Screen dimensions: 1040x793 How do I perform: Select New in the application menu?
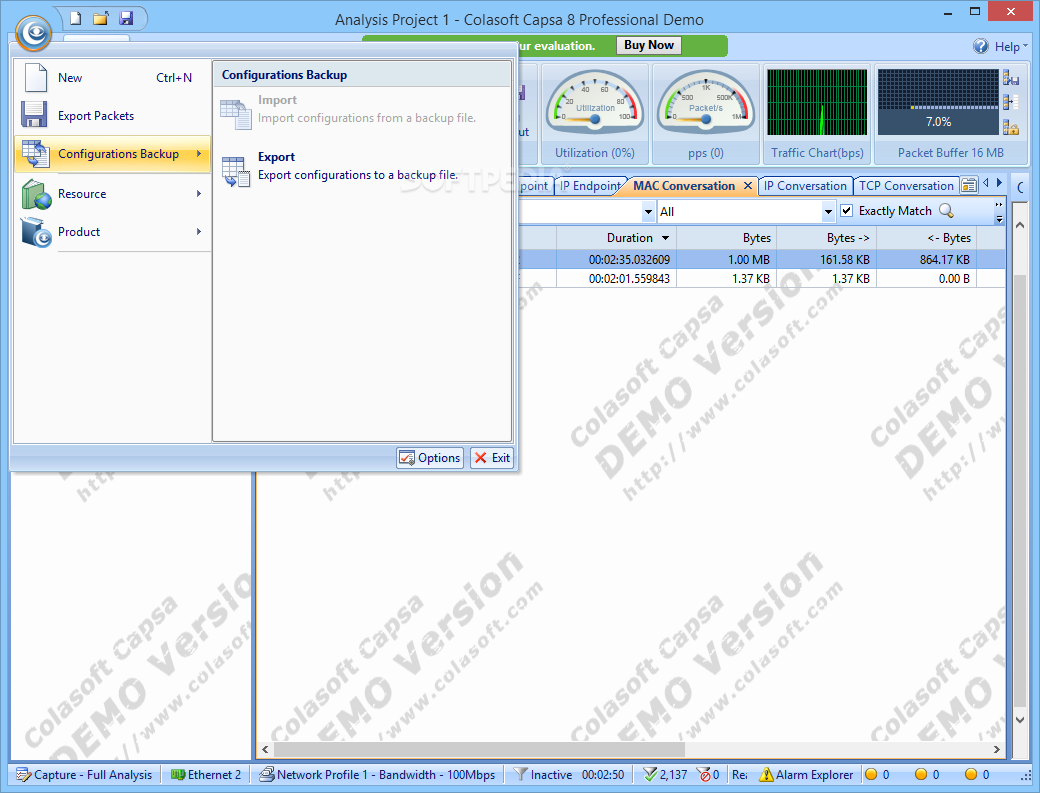tap(112, 78)
